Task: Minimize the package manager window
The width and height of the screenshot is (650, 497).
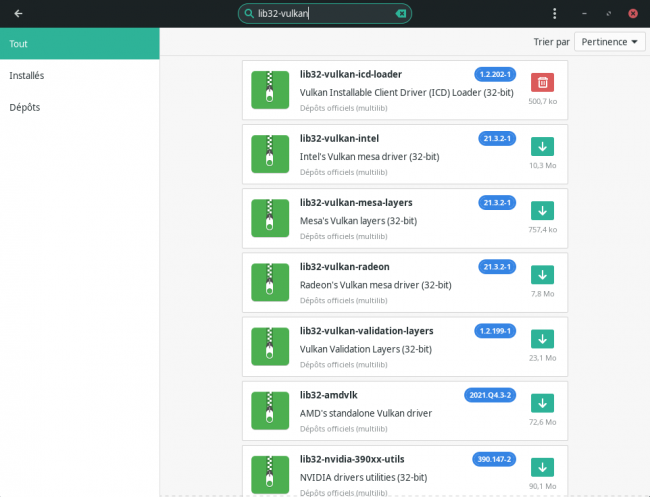Action: point(584,14)
